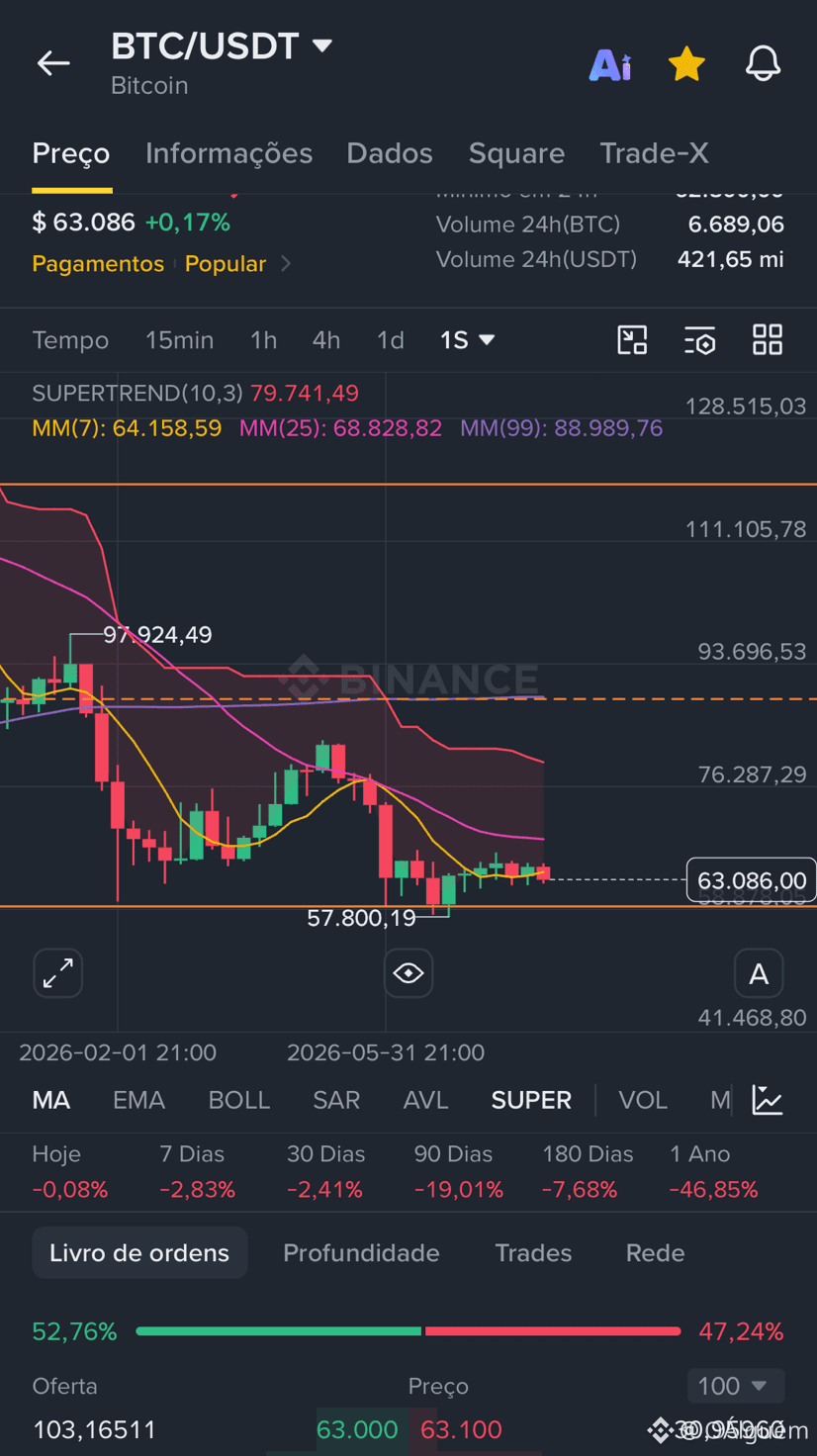This screenshot has width=817, height=1456.
Task: Select the 1d chart interval
Action: tap(391, 340)
